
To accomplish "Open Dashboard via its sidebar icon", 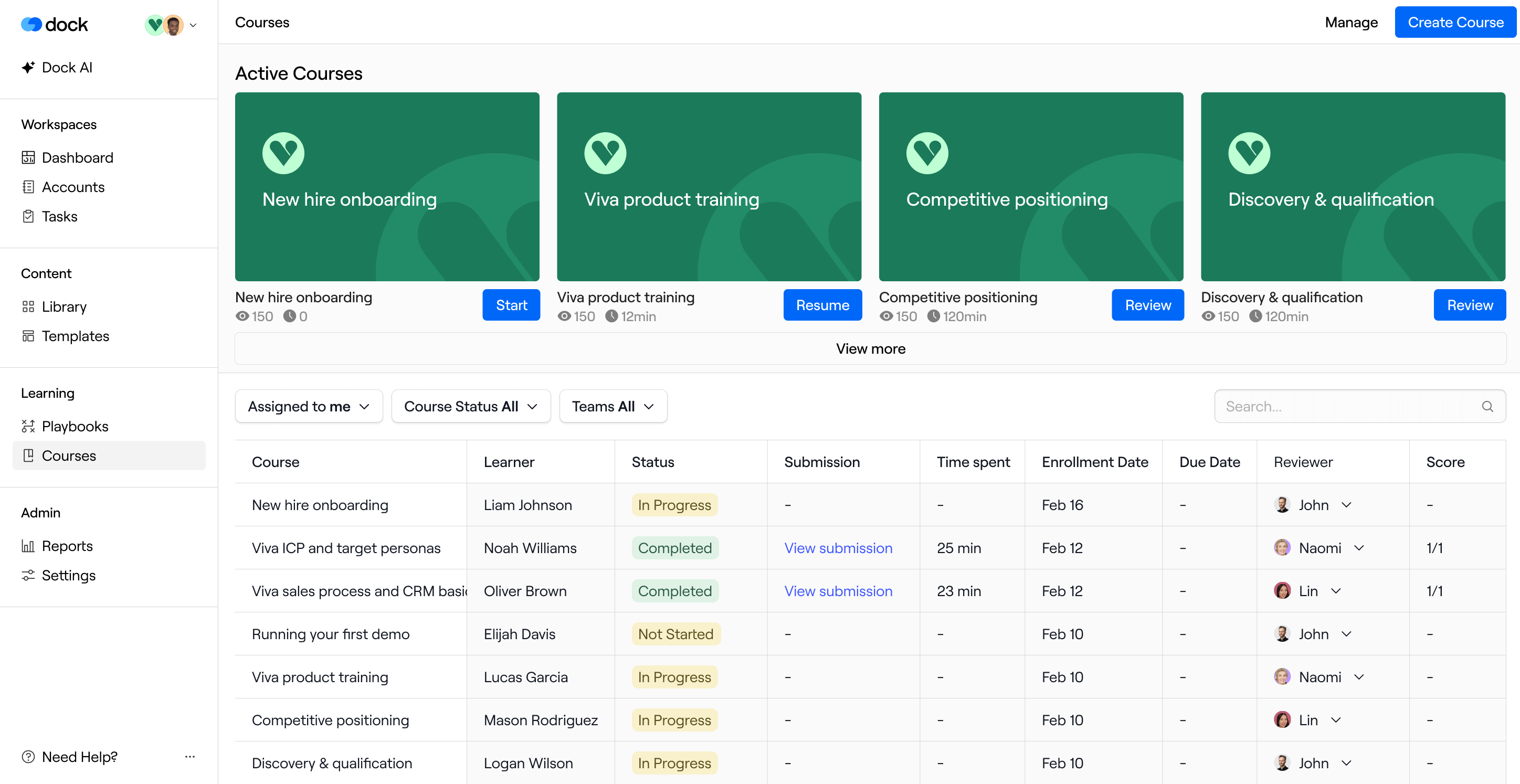I will pyautogui.click(x=28, y=157).
